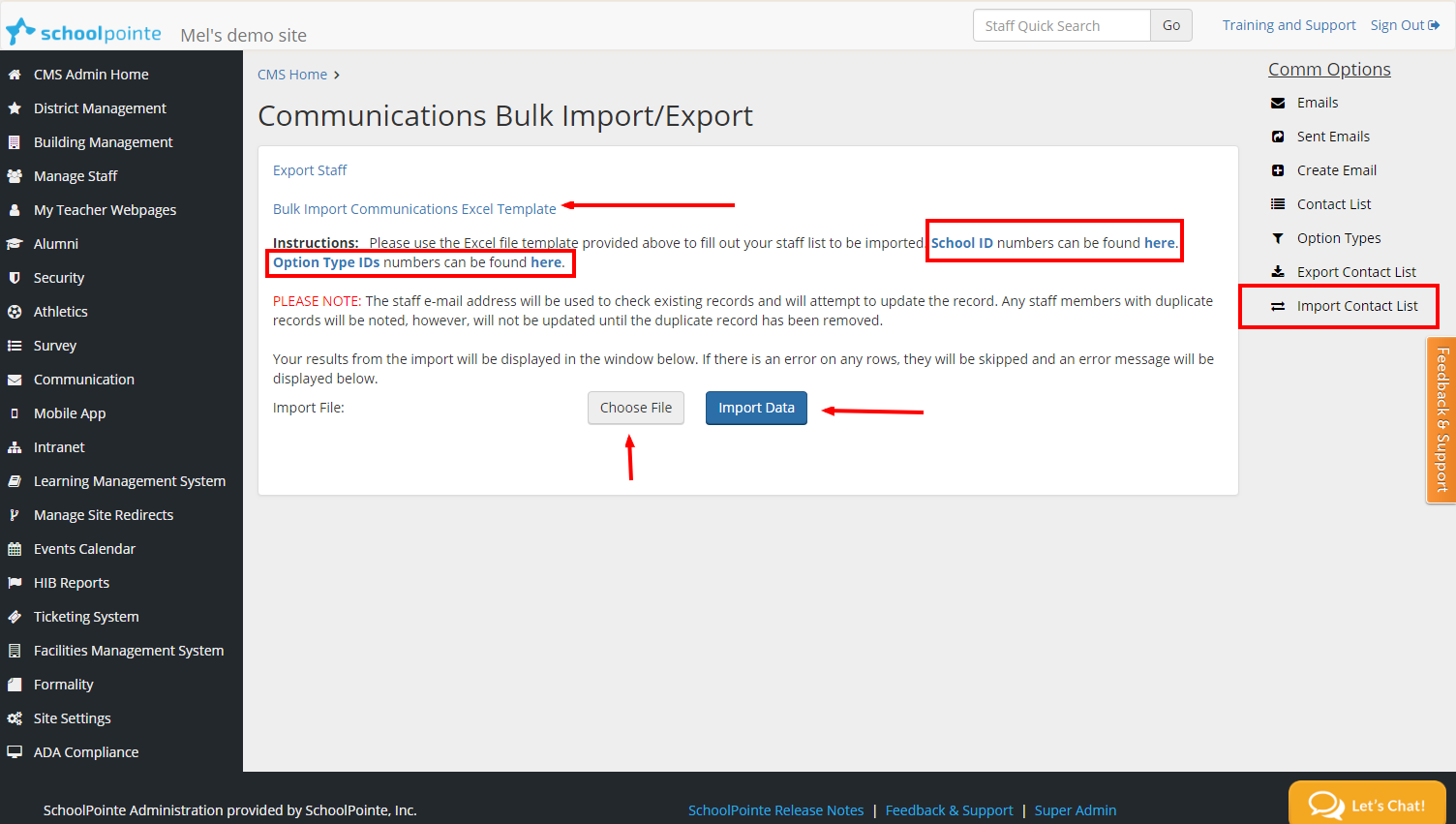Click the gears icon for Site Settings
This screenshot has height=824, width=1456.
coord(15,718)
